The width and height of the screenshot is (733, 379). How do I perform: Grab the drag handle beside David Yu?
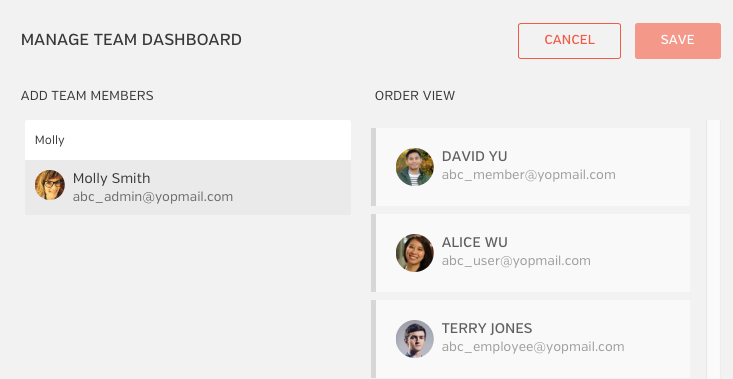point(374,167)
